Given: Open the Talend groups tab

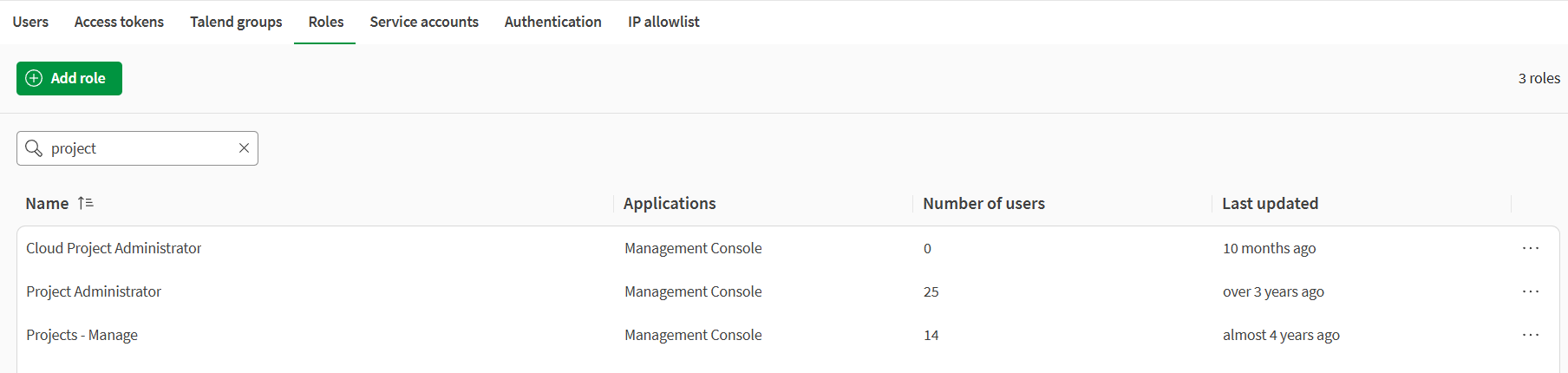Looking at the screenshot, I should pos(236,22).
